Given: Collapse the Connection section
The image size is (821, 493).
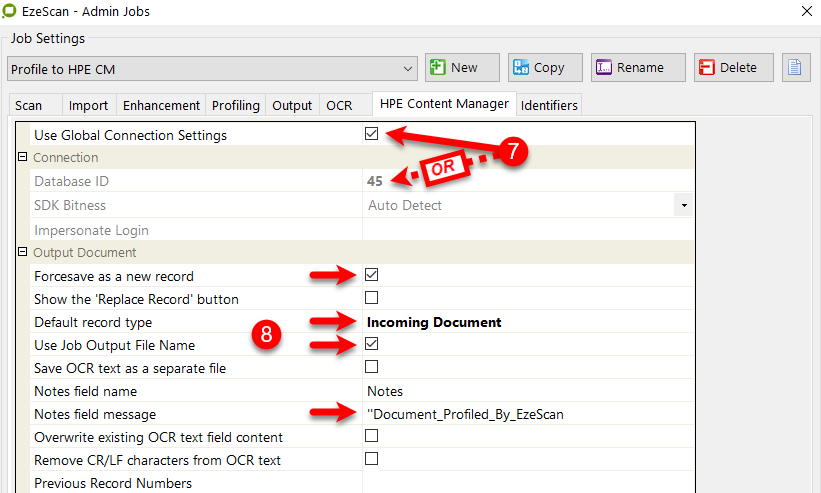Looking at the screenshot, I should click(x=23, y=158).
